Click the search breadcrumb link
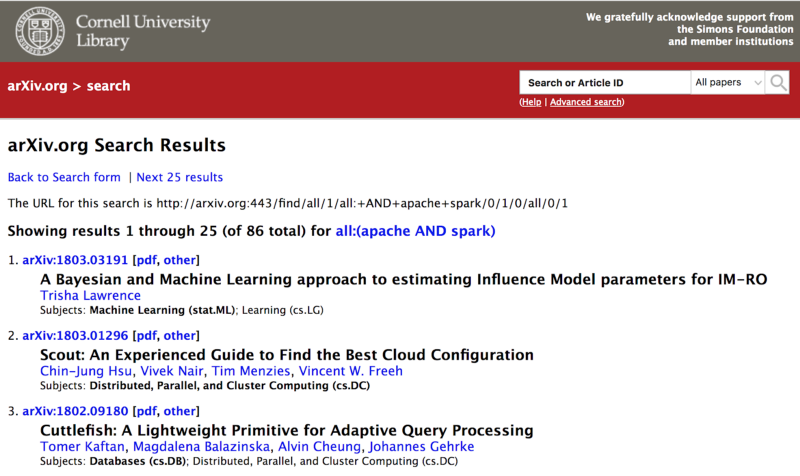800x476 pixels. (108, 86)
